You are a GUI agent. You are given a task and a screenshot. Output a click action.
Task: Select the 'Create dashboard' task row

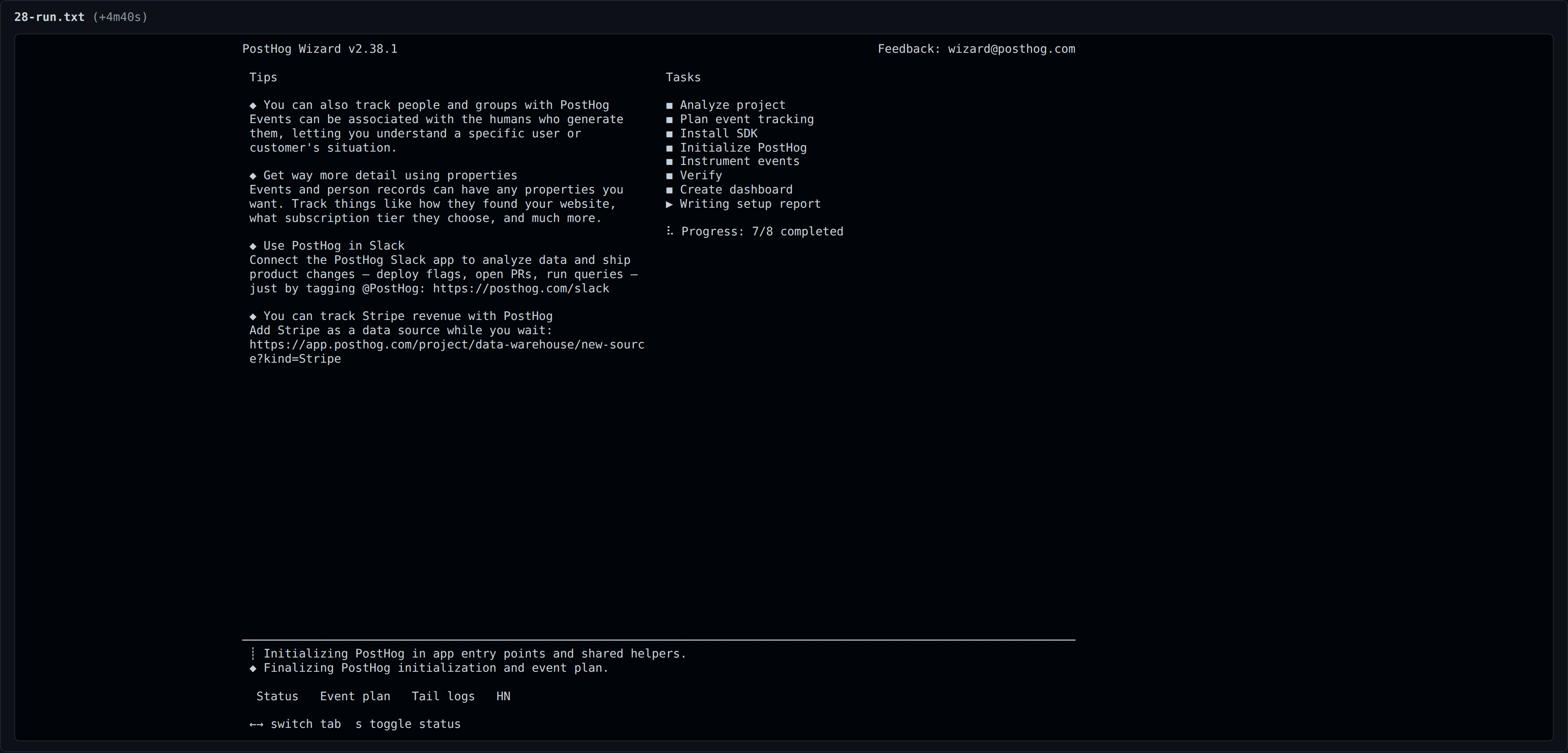point(729,189)
